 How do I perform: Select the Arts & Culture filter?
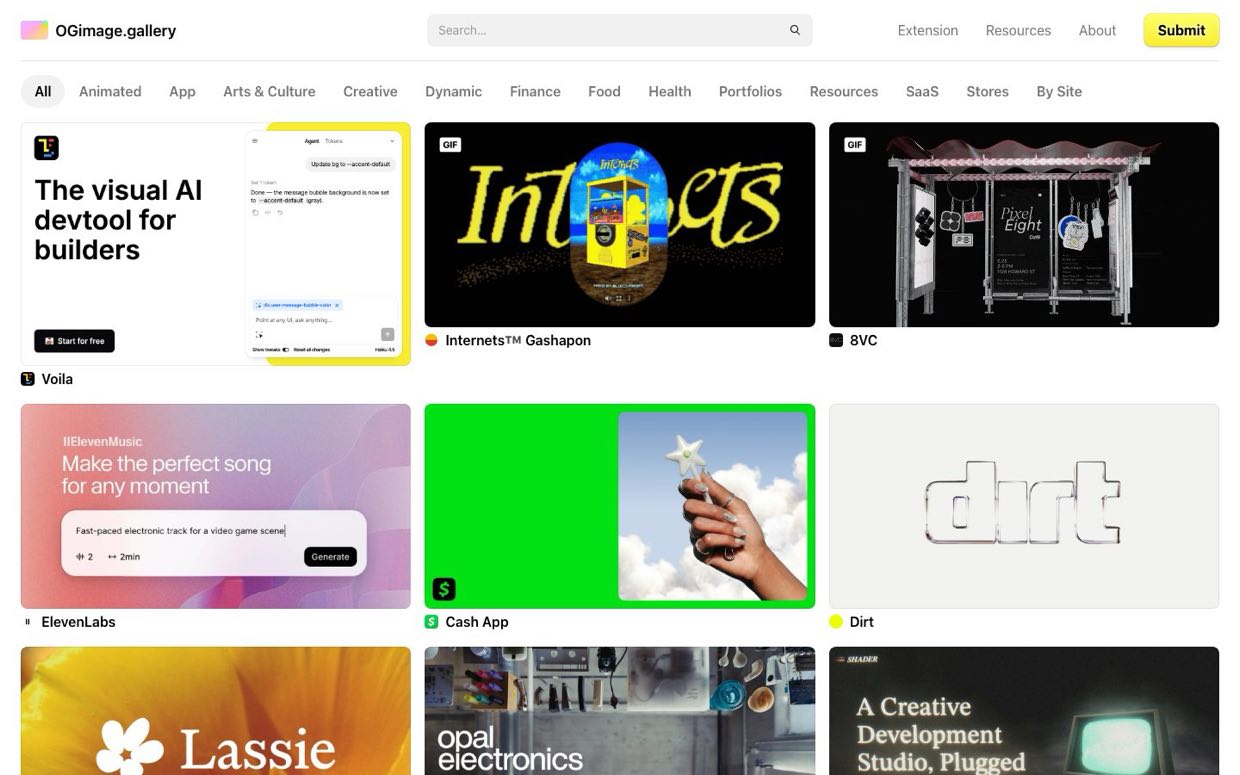269,91
